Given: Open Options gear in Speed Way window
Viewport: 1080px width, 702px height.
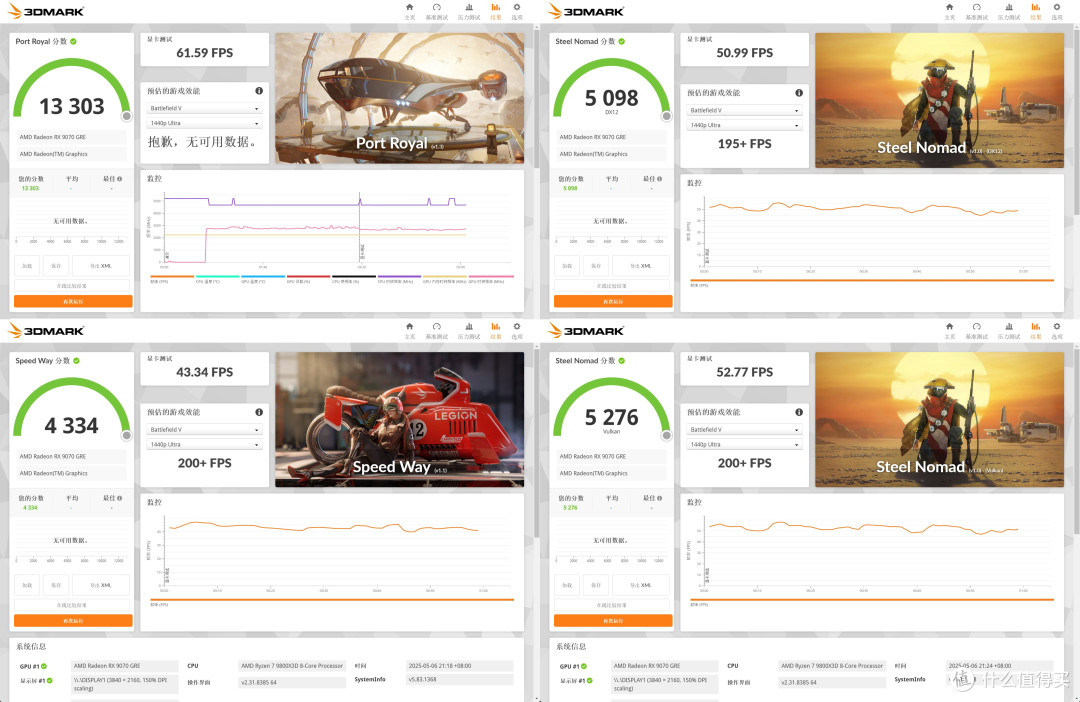Looking at the screenshot, I should [517, 327].
